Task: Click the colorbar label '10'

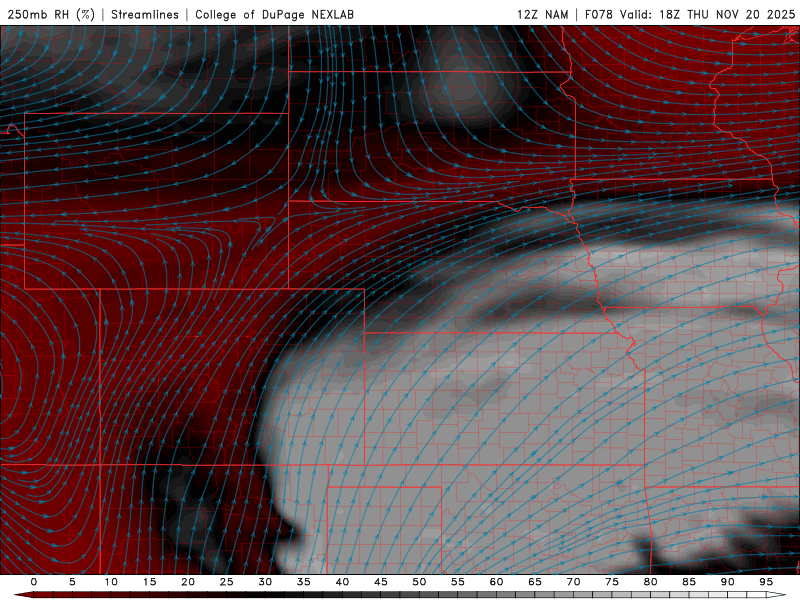Action: 111,582
